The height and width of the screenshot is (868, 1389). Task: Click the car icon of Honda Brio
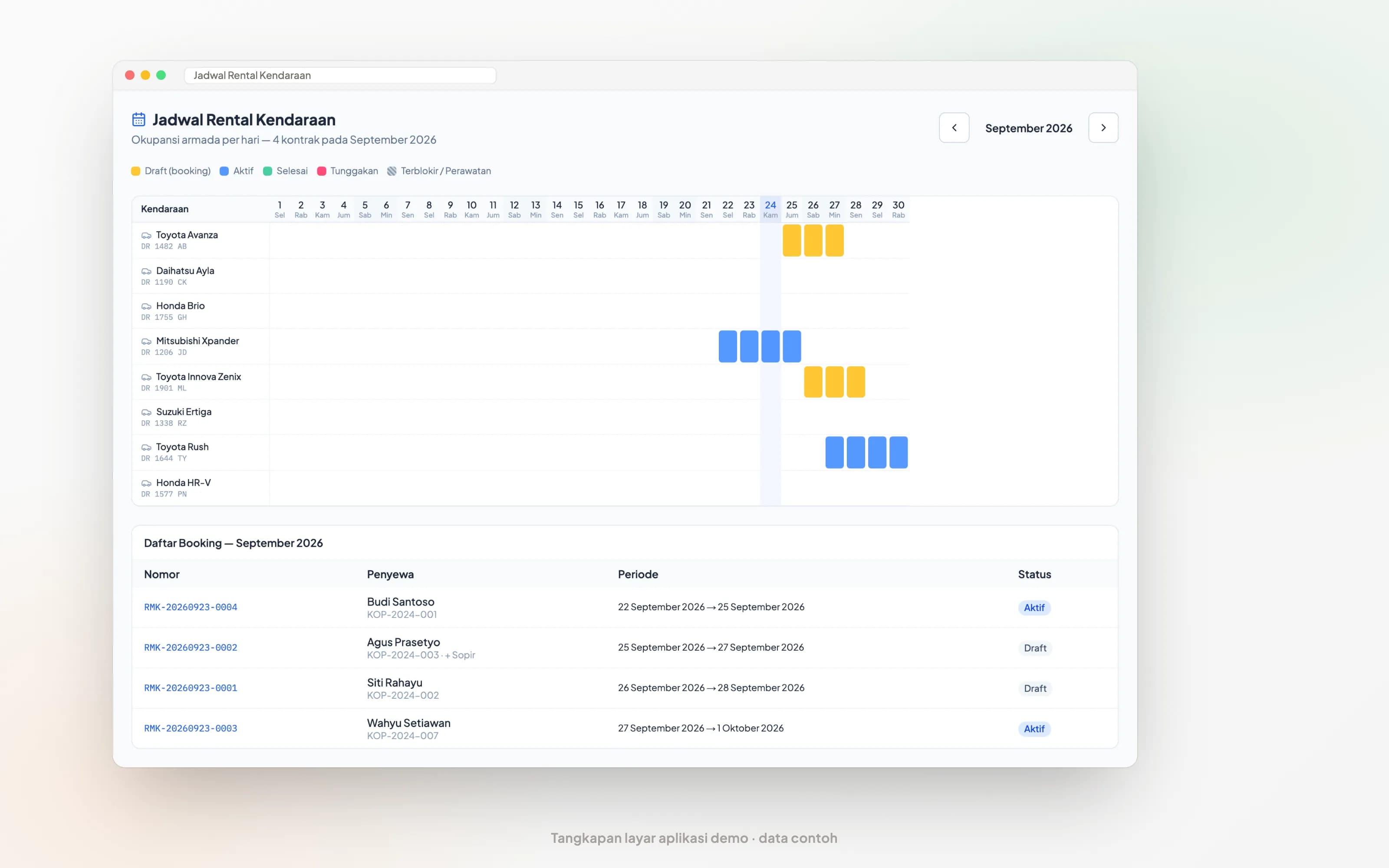point(146,306)
